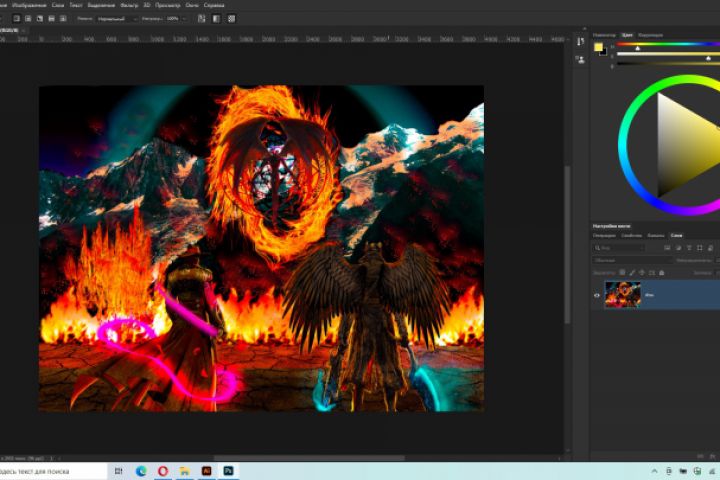Select the layer thumbnail in Layers panel
Screen dimensions: 720x480
623,295
